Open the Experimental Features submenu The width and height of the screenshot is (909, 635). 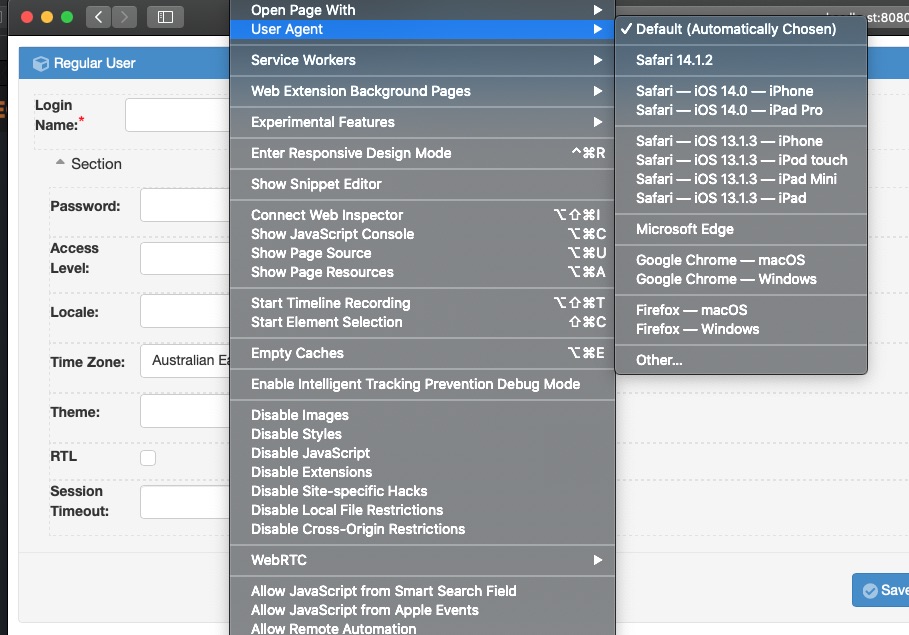[x=422, y=122]
